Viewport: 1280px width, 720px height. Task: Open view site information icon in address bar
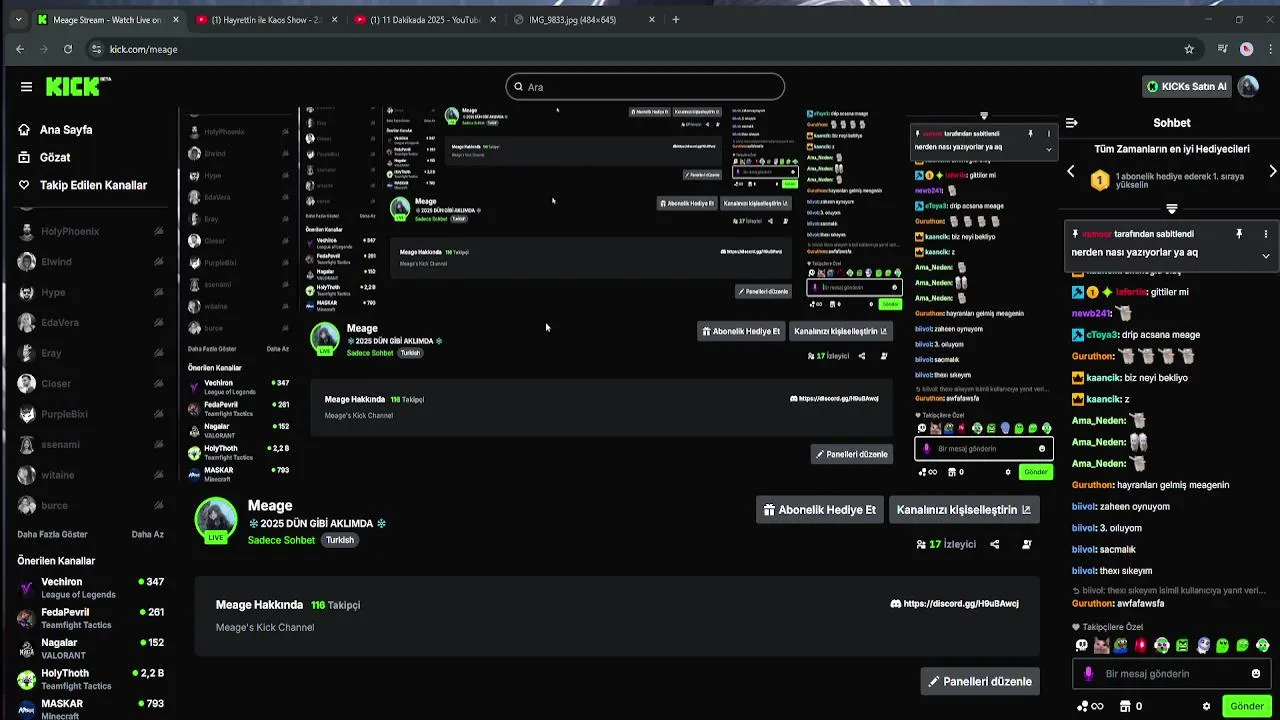96,49
